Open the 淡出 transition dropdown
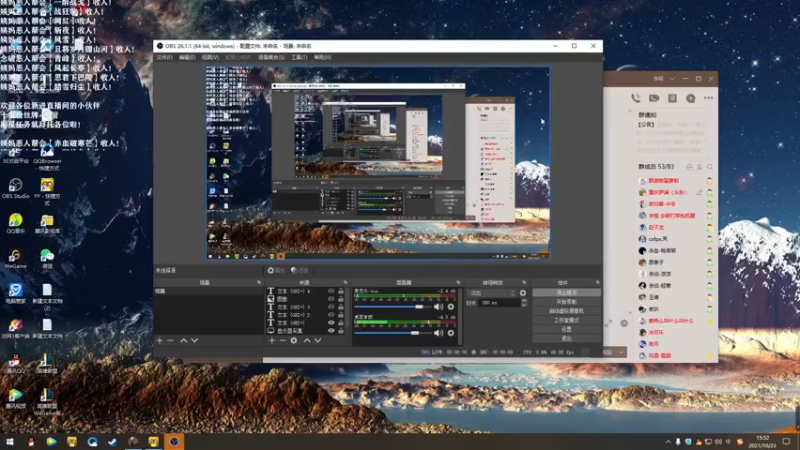Image resolution: width=800 pixels, height=450 pixels. click(x=489, y=293)
